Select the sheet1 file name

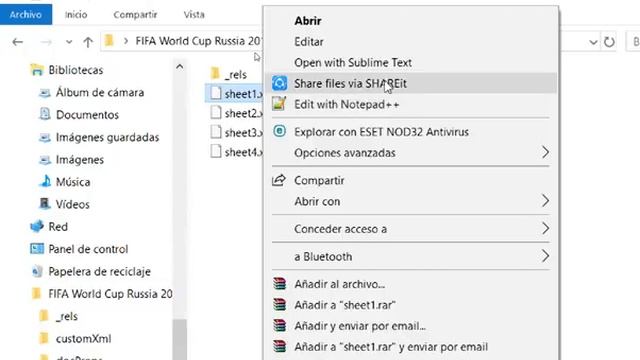[x=243, y=93]
